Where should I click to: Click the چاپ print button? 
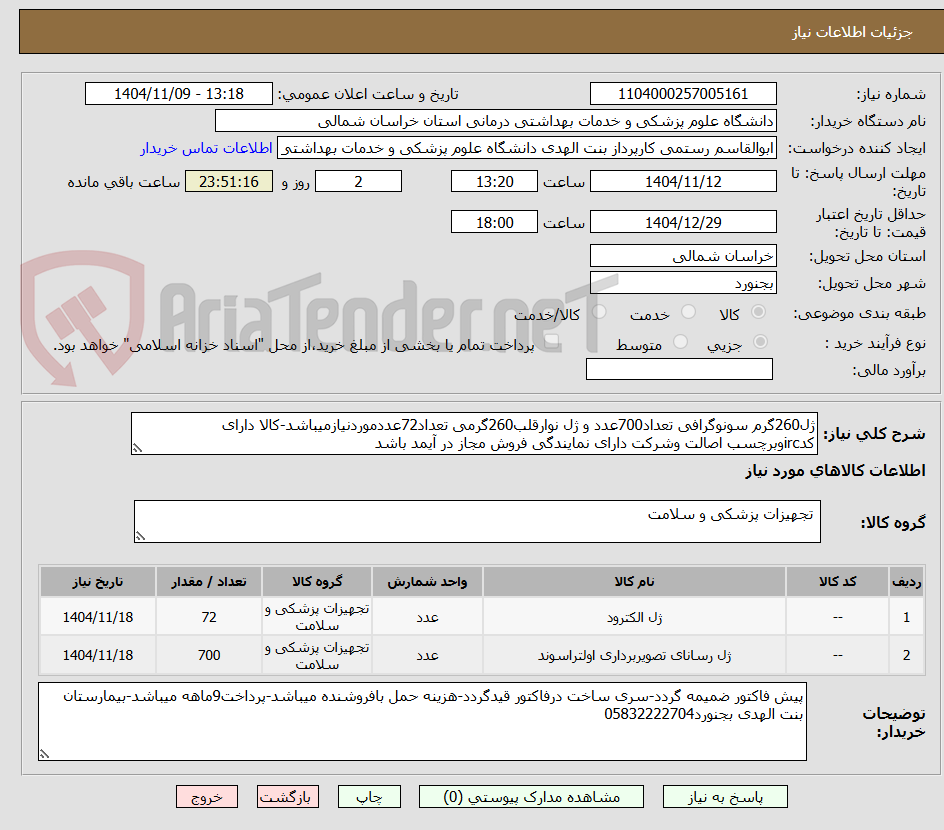tap(369, 797)
